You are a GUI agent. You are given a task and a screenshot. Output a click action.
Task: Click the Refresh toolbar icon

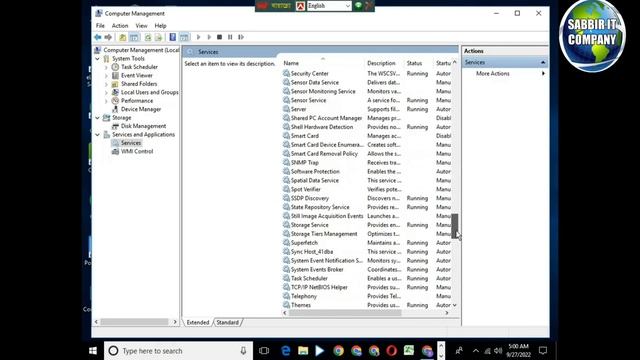coord(148,37)
